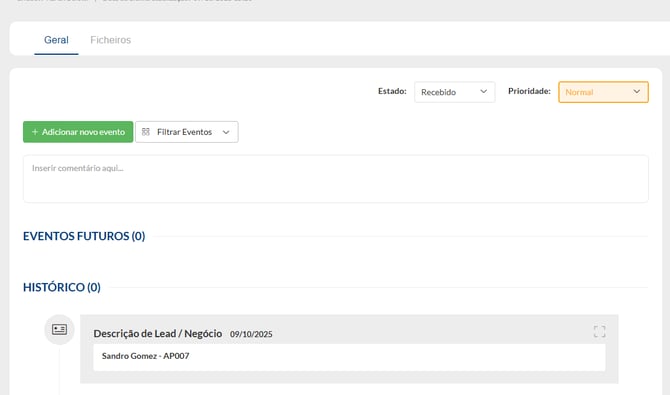This screenshot has width=670, height=395.
Task: Open the Prioridade dropdown showing Normal
Action: [603, 92]
